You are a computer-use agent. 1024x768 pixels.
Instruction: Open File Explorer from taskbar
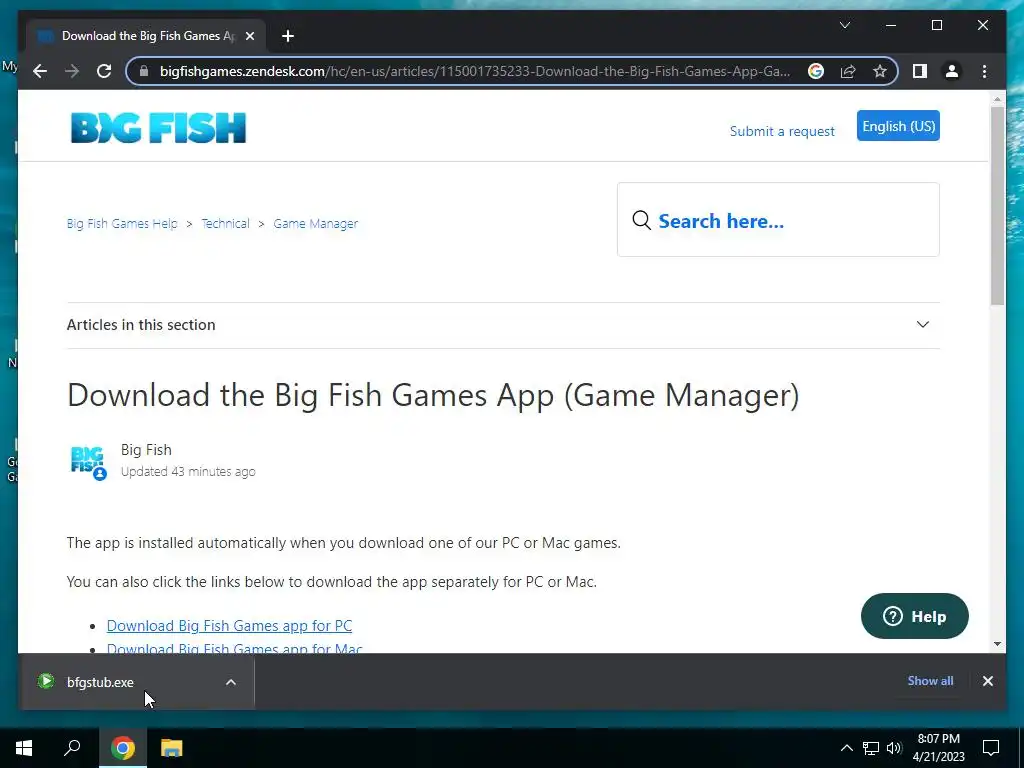(x=171, y=748)
